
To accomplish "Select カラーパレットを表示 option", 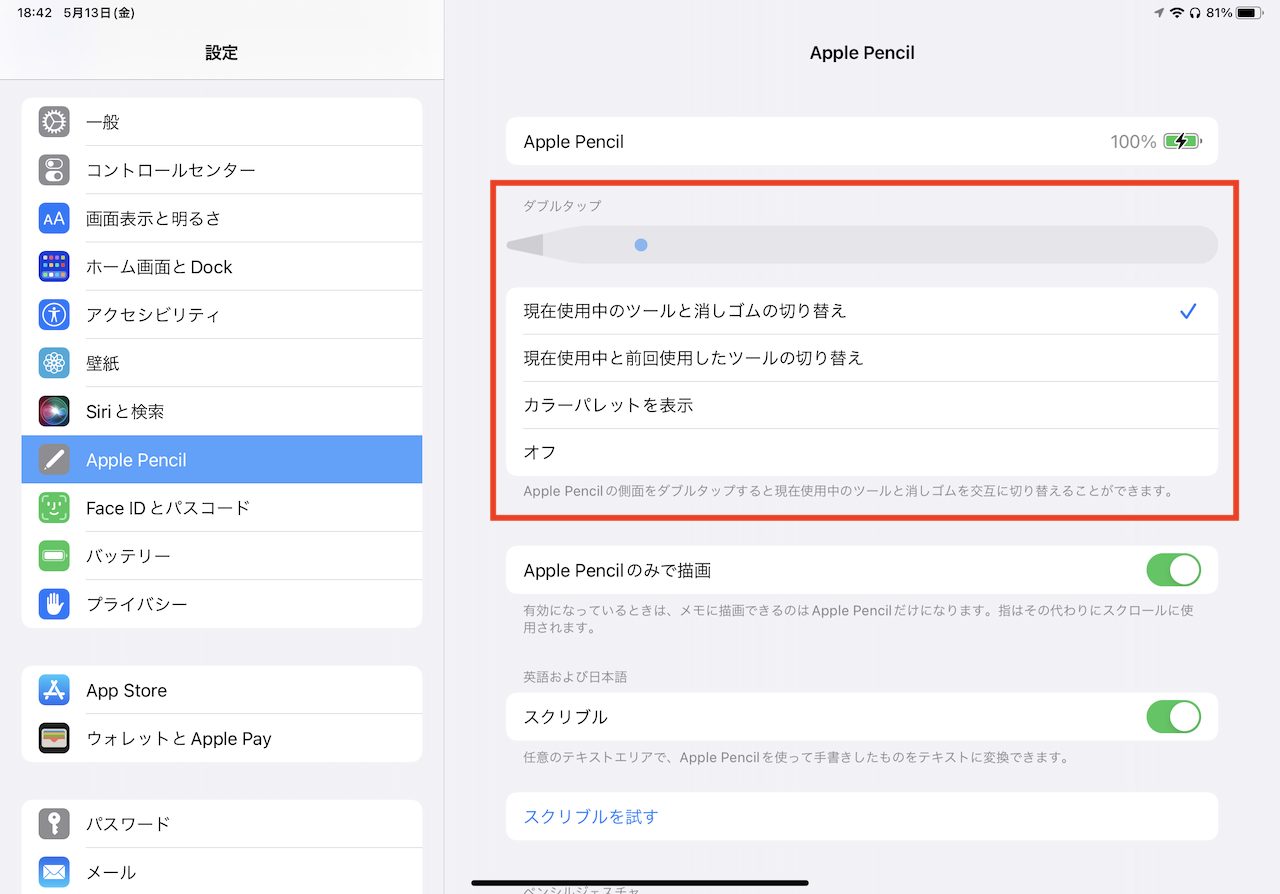I will coord(861,405).
